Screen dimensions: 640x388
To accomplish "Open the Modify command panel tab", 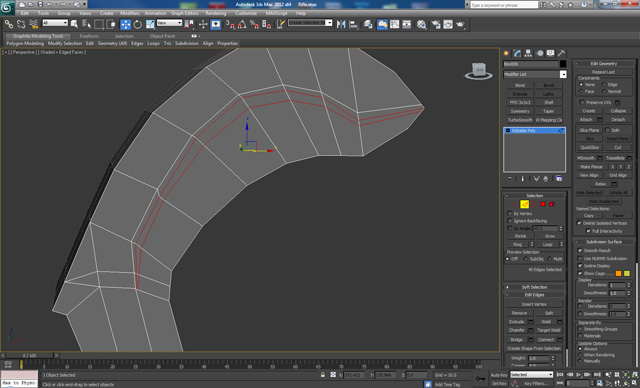I will click(518, 53).
